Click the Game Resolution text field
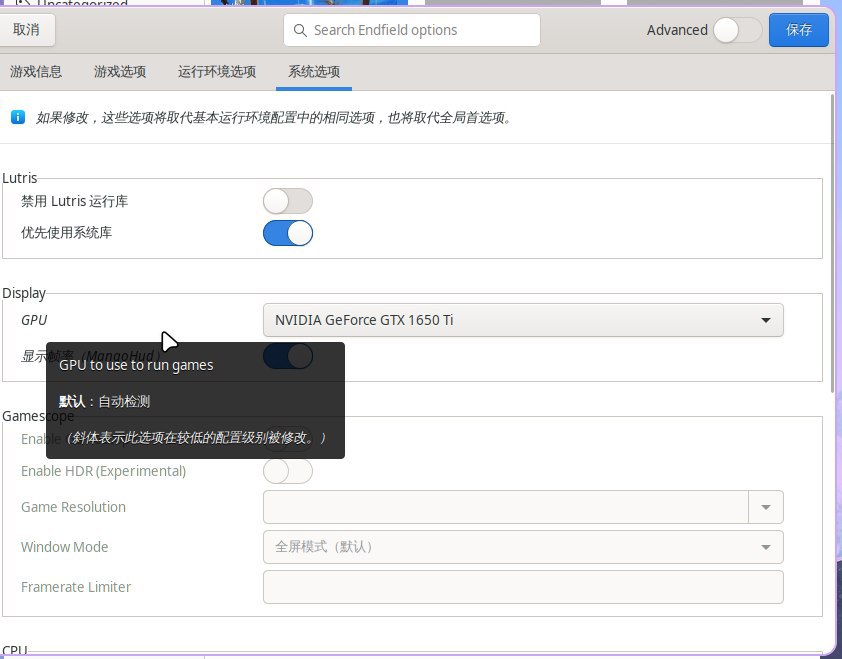 click(505, 507)
